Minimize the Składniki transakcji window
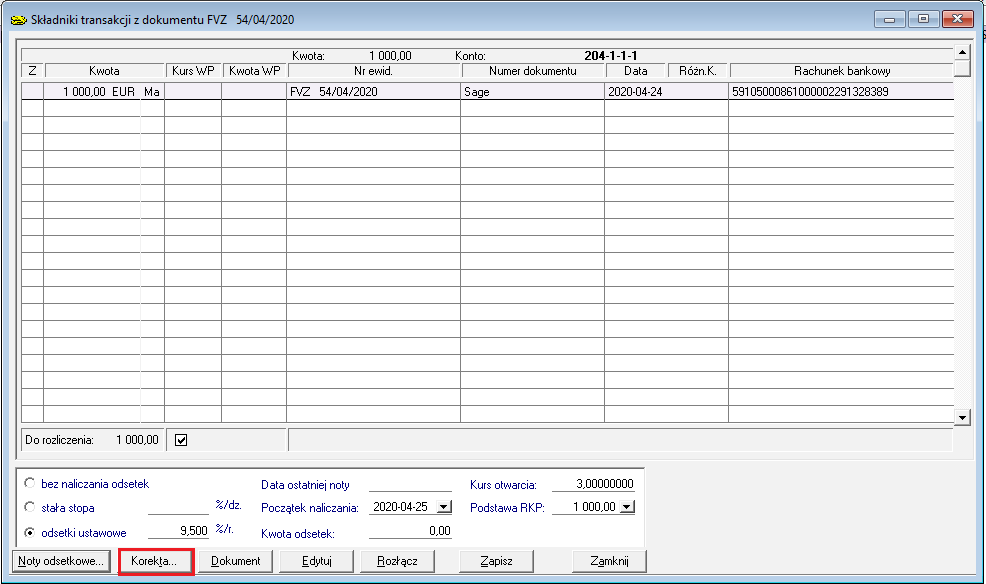Screen dimensions: 986x584 (889, 19)
